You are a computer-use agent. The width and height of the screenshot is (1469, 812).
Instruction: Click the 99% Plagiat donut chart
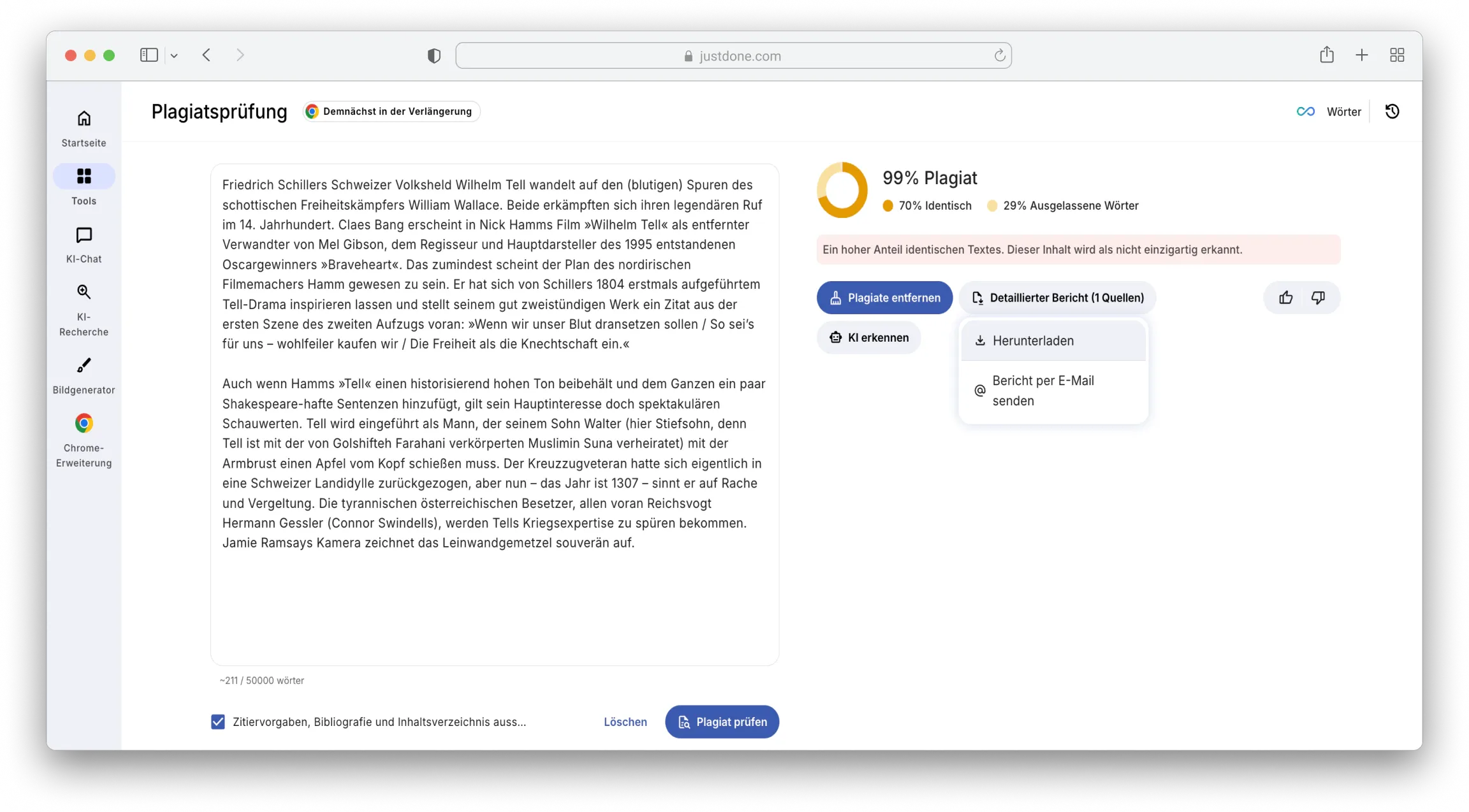coord(842,190)
